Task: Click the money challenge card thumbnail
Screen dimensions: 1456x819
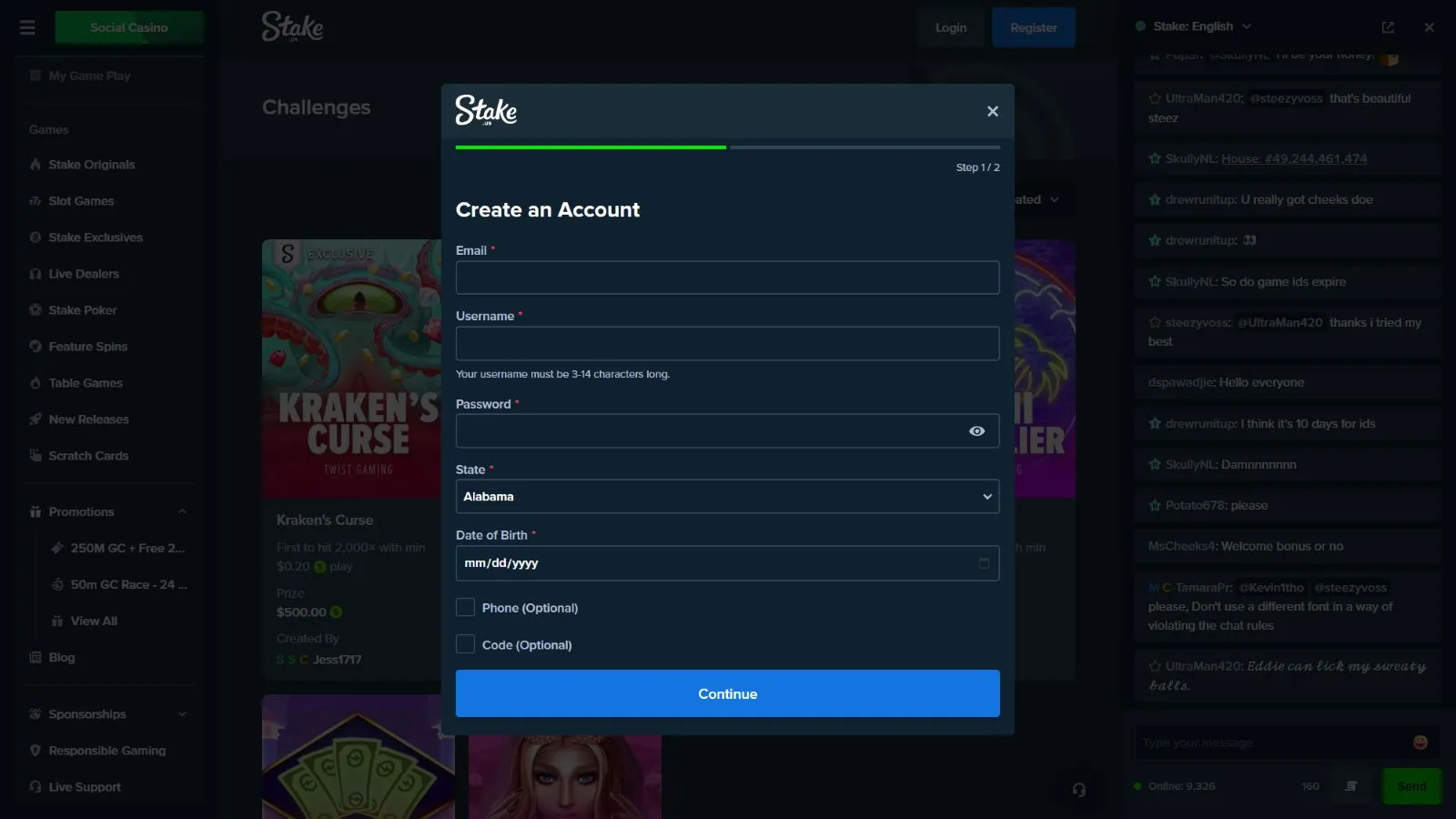Action: click(359, 757)
